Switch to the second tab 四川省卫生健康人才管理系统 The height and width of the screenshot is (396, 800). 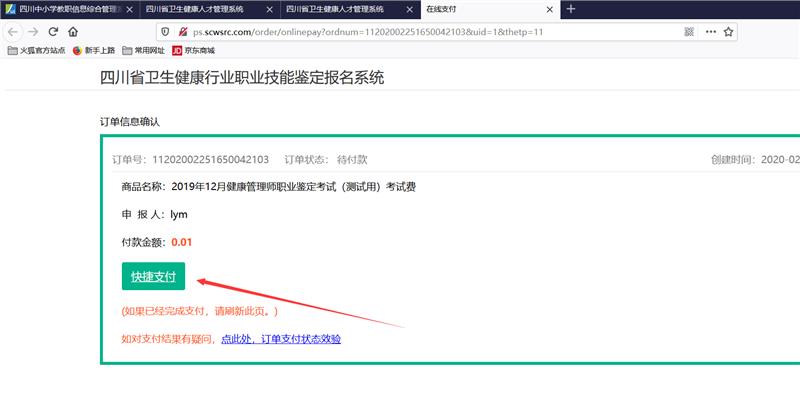coord(210,10)
